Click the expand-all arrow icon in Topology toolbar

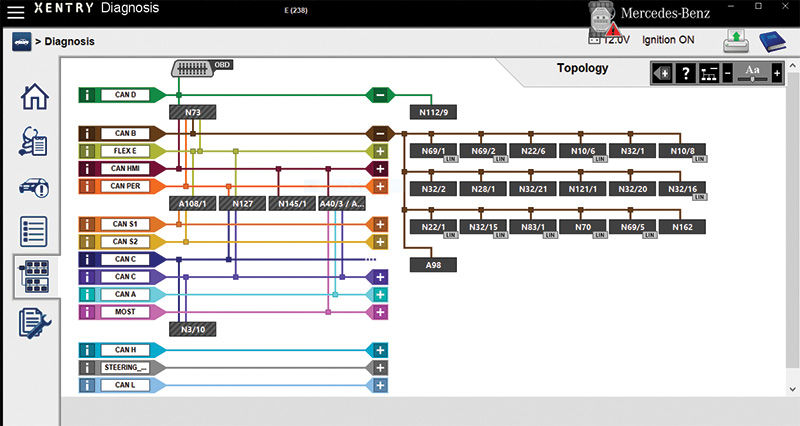tap(662, 74)
